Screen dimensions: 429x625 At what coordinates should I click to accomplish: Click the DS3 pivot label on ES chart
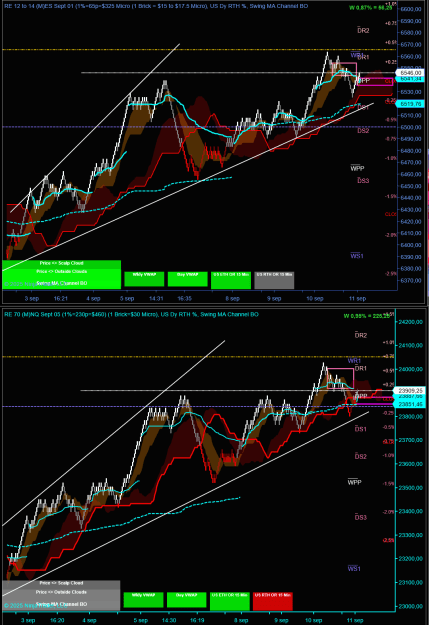[x=363, y=181]
